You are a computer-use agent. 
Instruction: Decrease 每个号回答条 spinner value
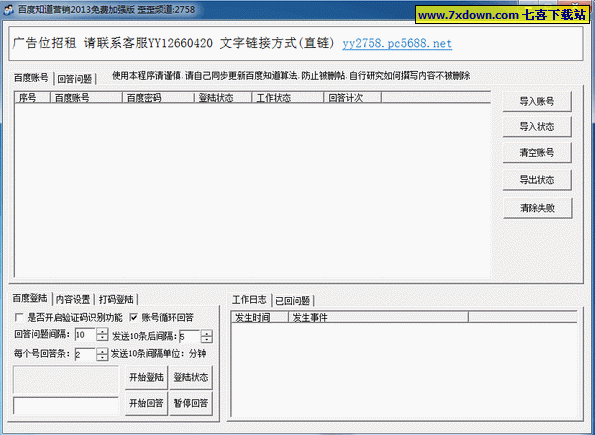pyautogui.click(x=102, y=358)
